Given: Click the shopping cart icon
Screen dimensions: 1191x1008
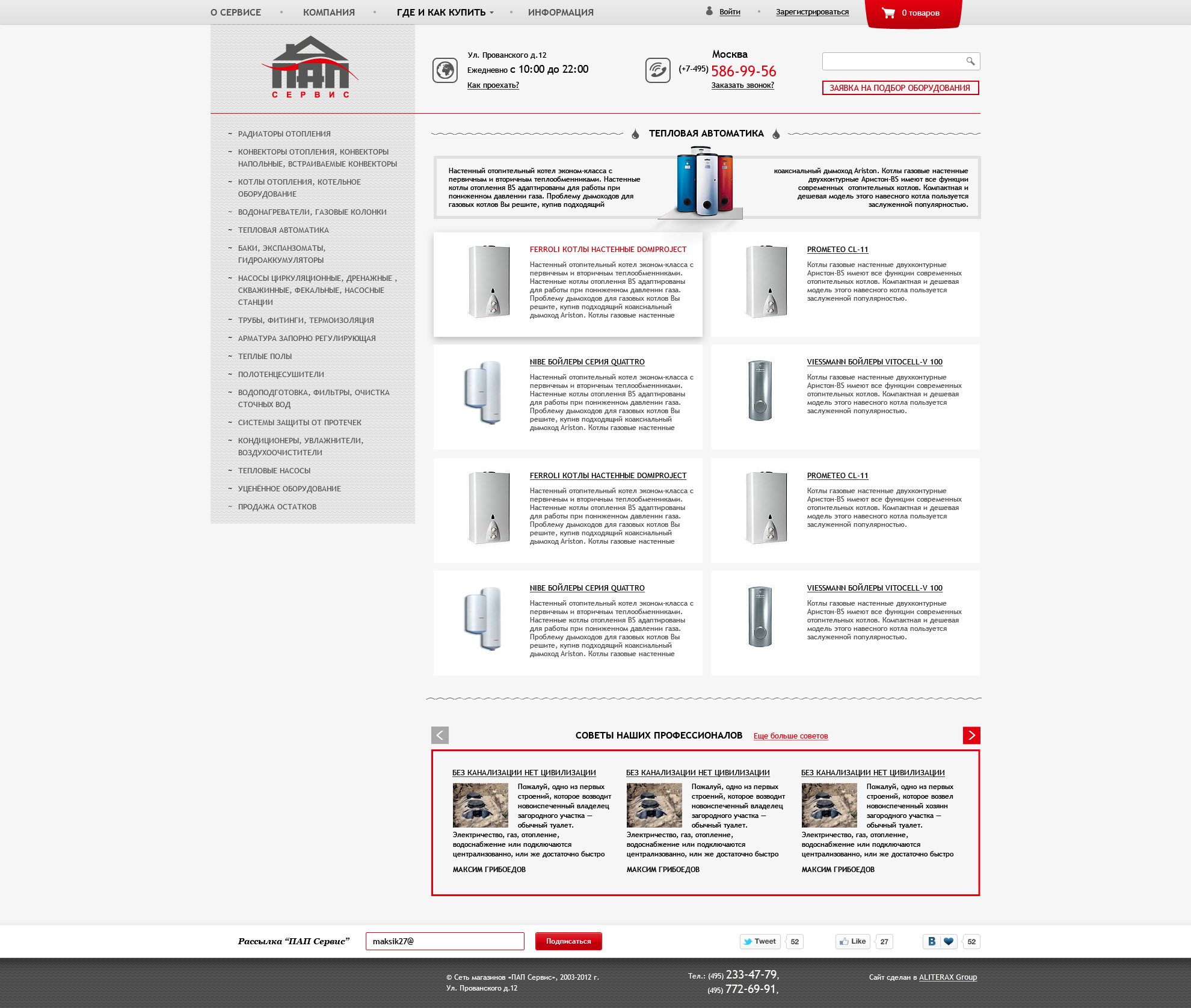Looking at the screenshot, I should pos(888,13).
